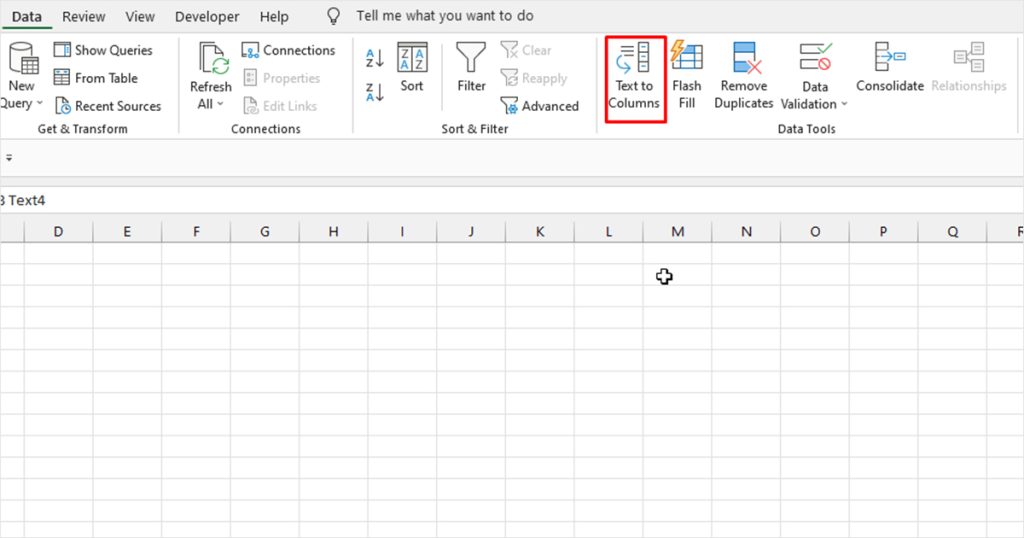Open Recent Sources list

108,106
